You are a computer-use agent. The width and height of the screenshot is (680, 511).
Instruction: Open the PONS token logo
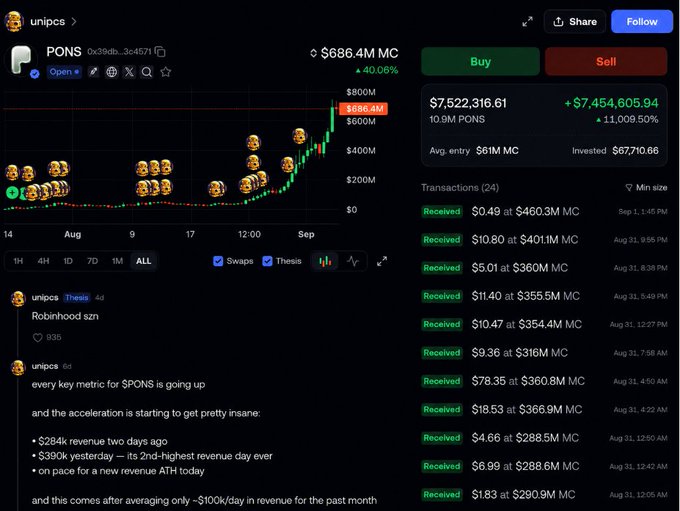(x=20, y=60)
